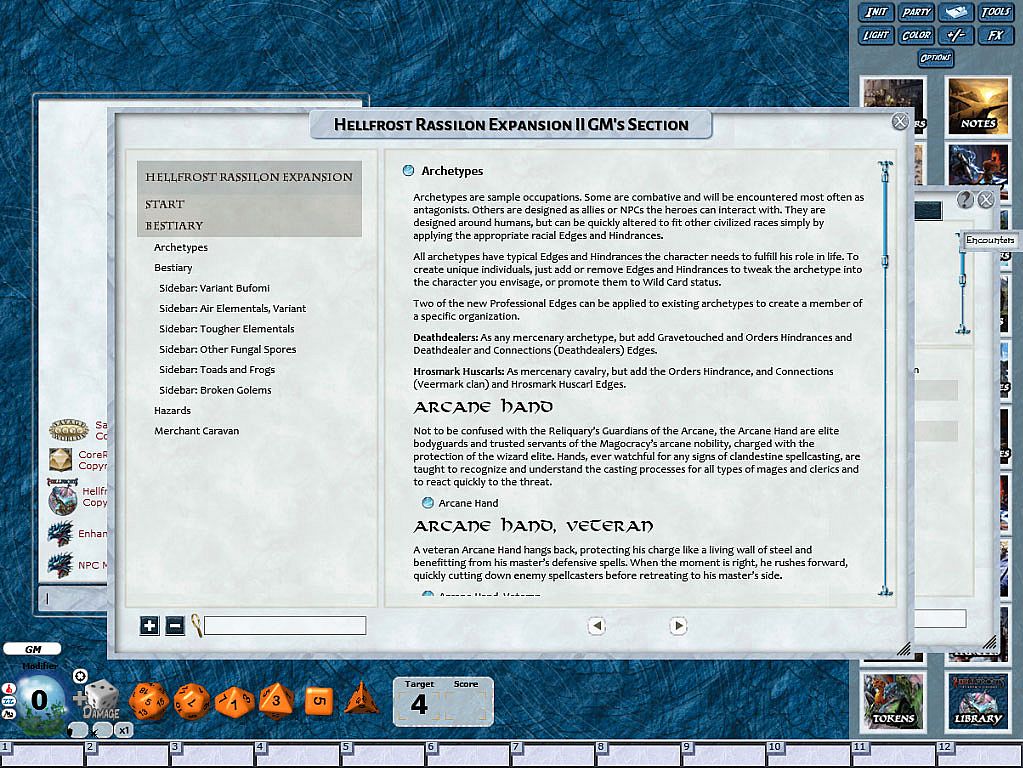Image resolution: width=1023 pixels, height=768 pixels.
Task: Go to next page arrow
Action: (x=678, y=626)
